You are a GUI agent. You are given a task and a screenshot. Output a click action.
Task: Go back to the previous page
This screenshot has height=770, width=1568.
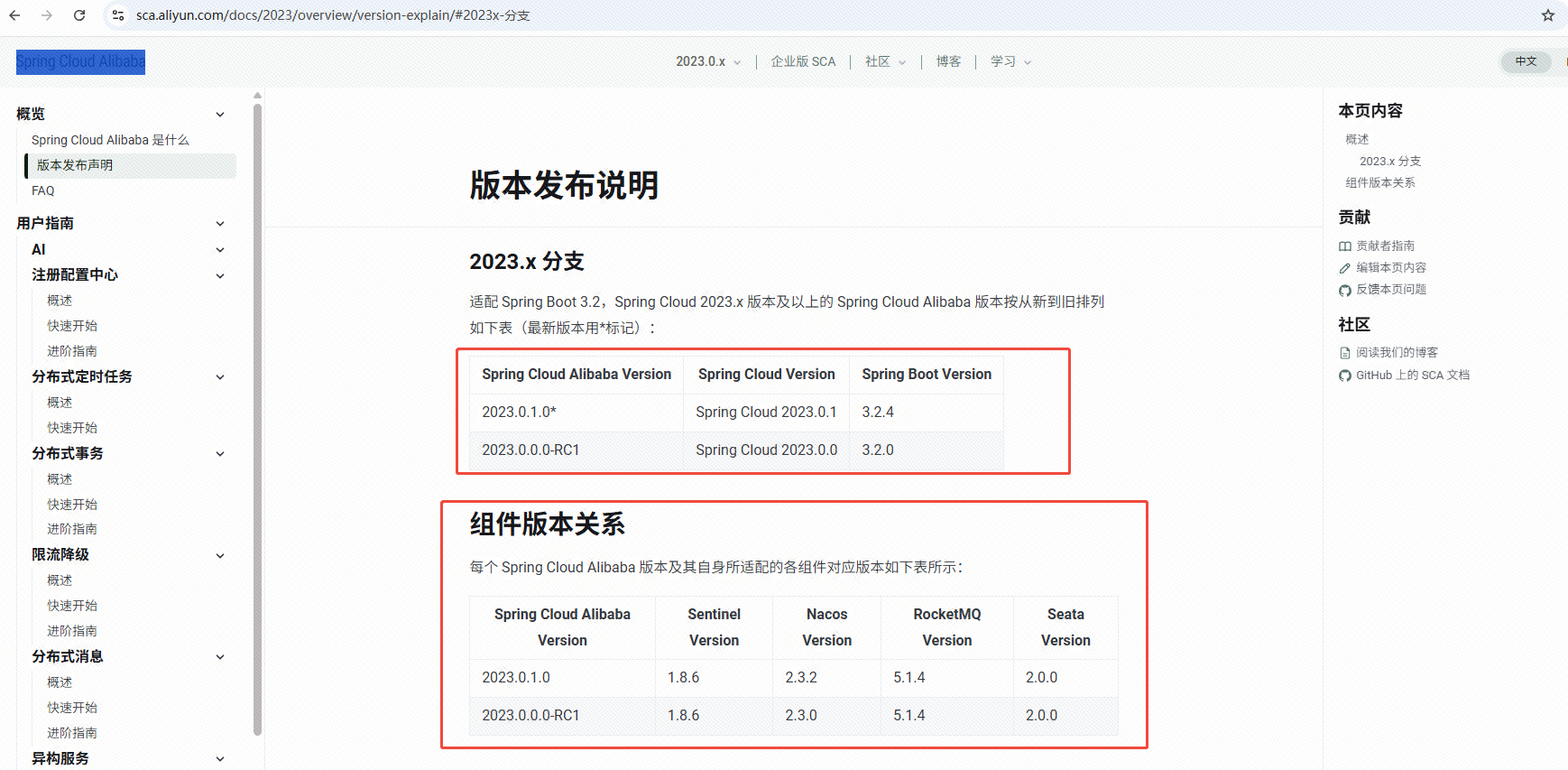click(x=14, y=15)
